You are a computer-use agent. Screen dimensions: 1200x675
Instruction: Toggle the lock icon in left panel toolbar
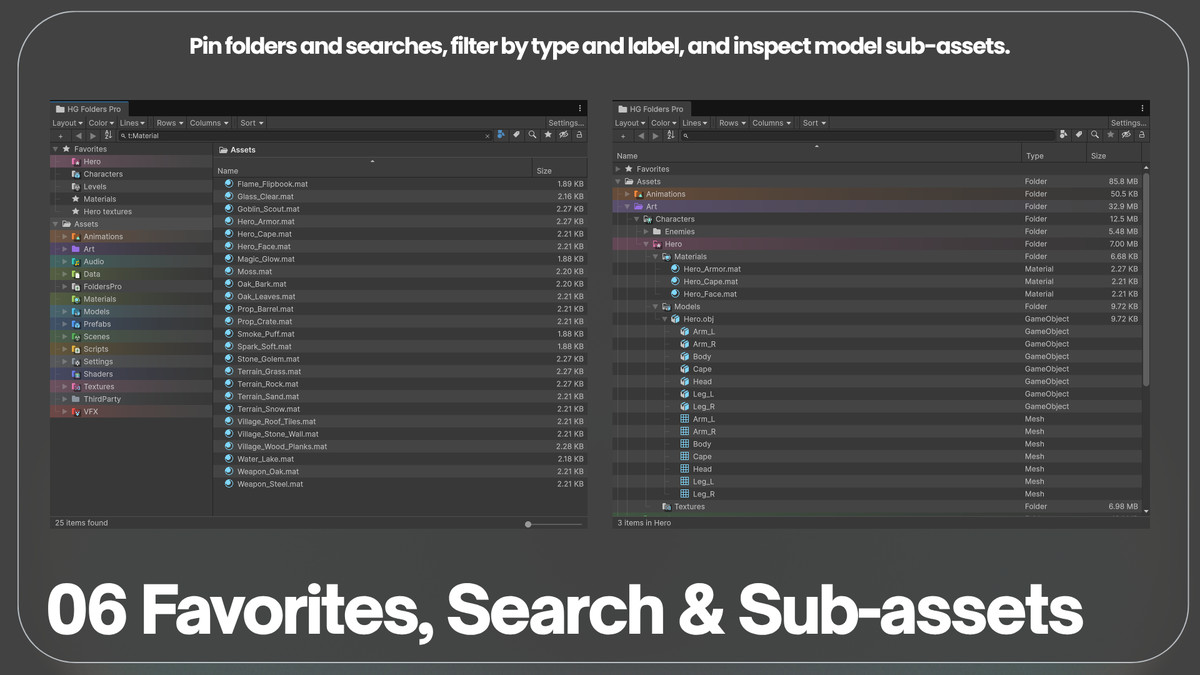click(x=579, y=134)
